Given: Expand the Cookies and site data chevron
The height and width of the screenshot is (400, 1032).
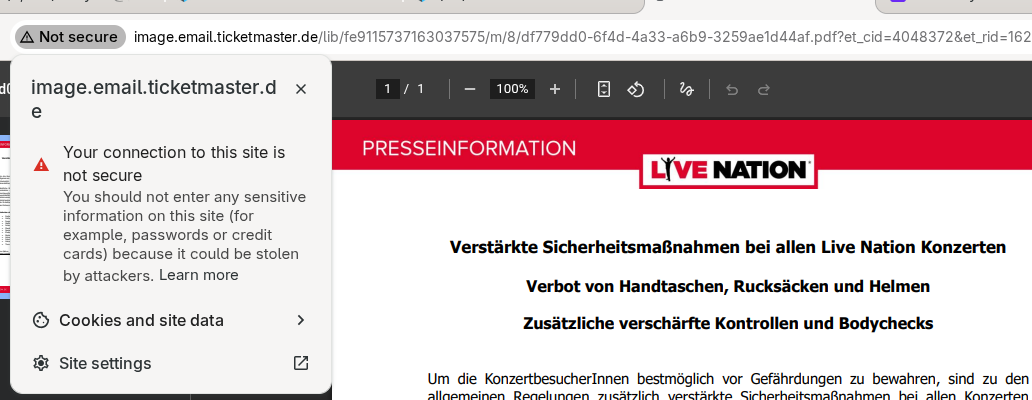Looking at the screenshot, I should [301, 320].
